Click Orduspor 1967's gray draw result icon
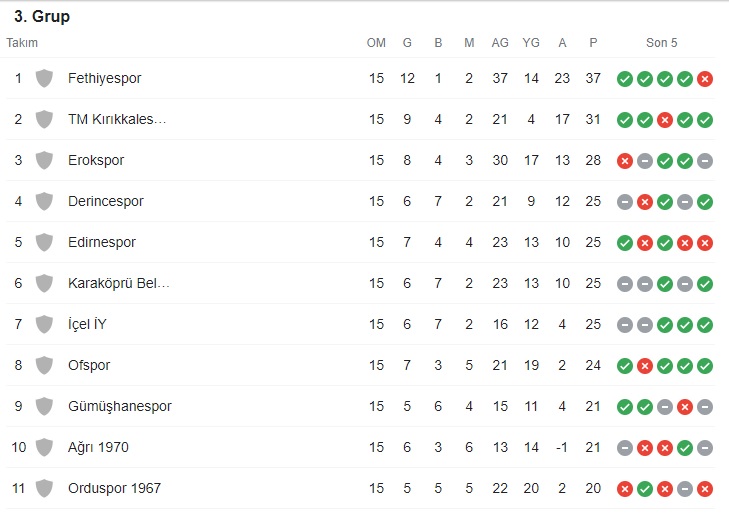The width and height of the screenshot is (729, 515). coord(685,489)
